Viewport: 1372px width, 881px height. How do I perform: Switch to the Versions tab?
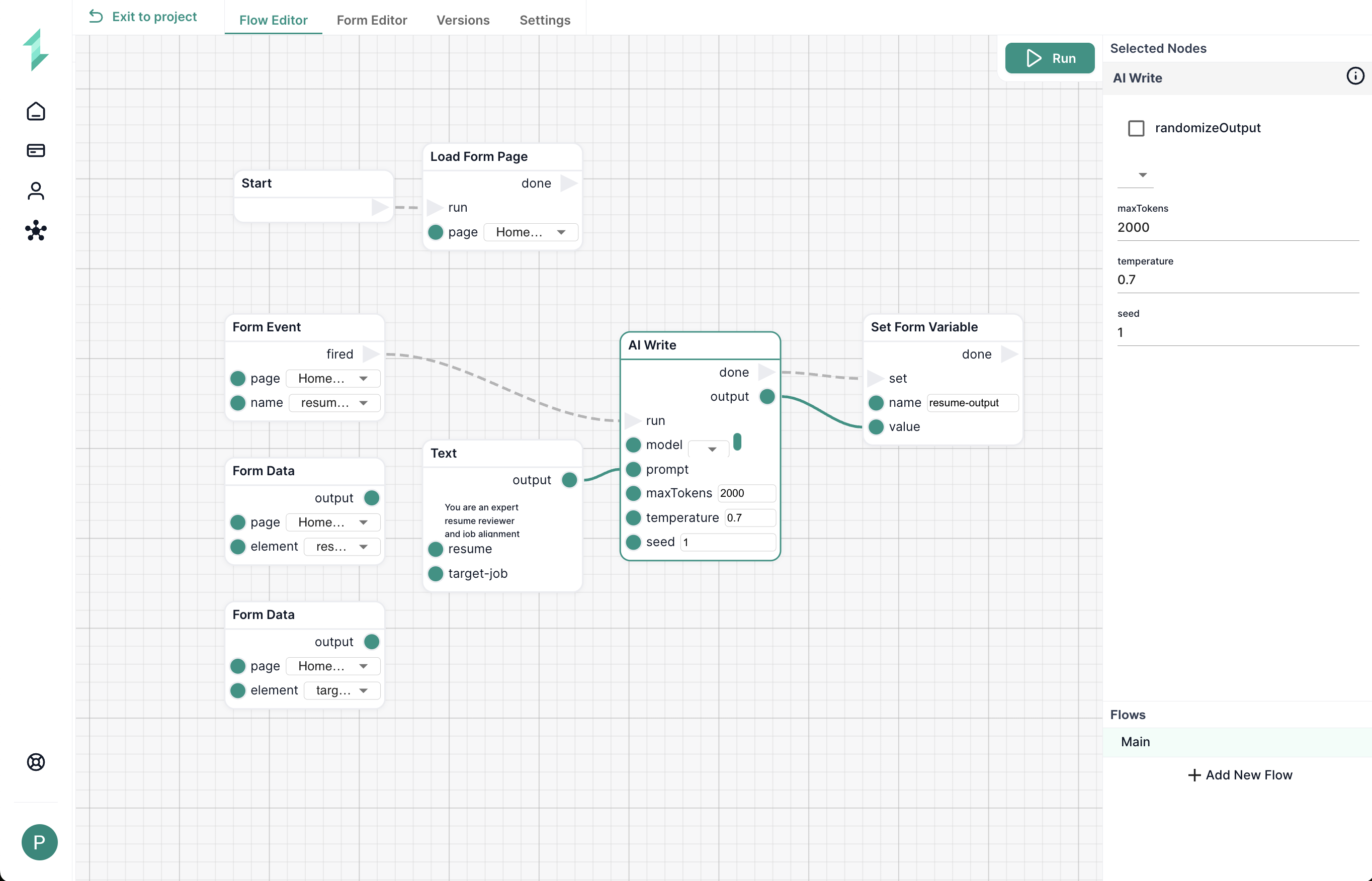point(463,20)
